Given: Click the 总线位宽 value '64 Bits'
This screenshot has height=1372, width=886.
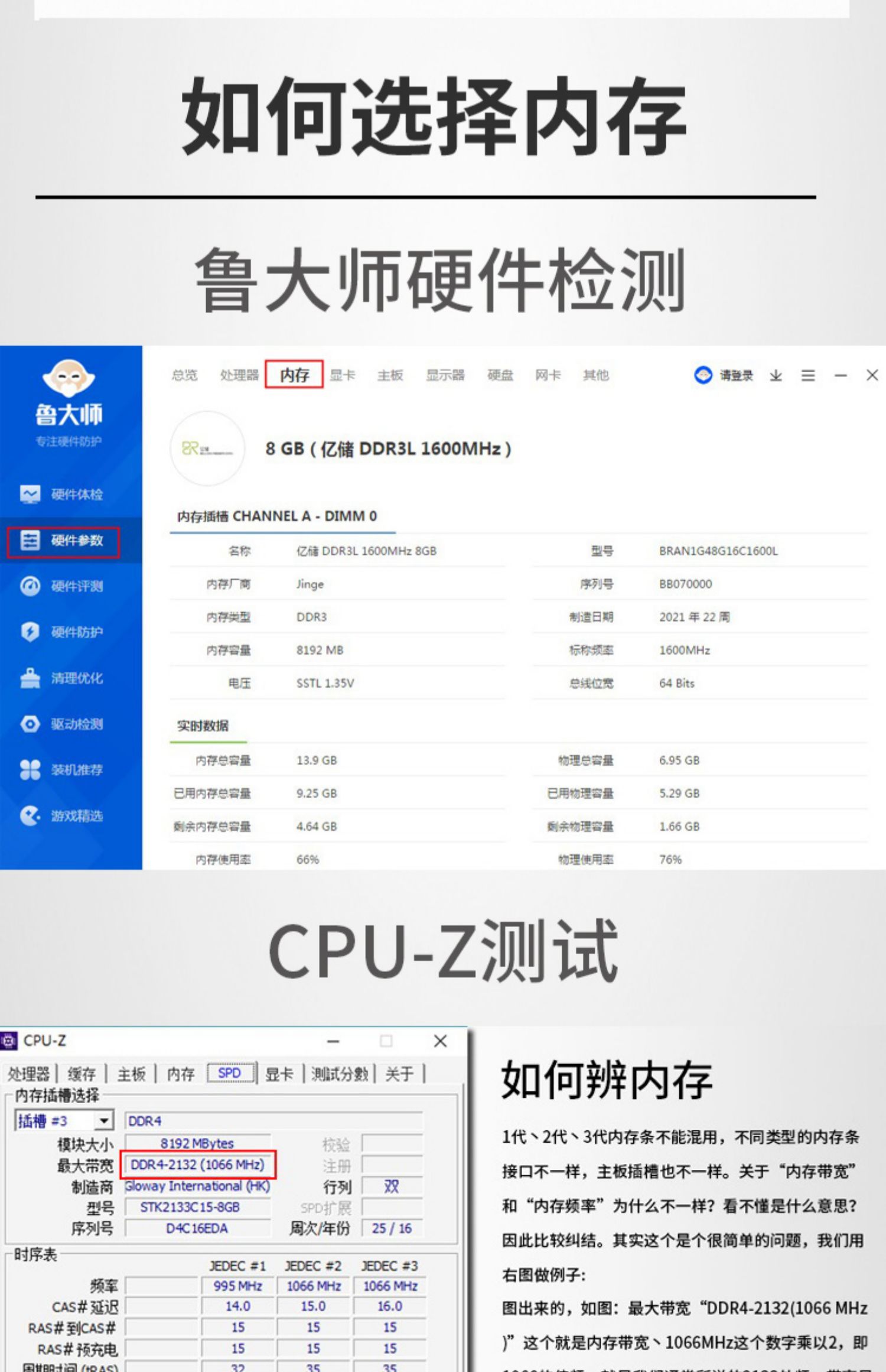Looking at the screenshot, I should 676,683.
